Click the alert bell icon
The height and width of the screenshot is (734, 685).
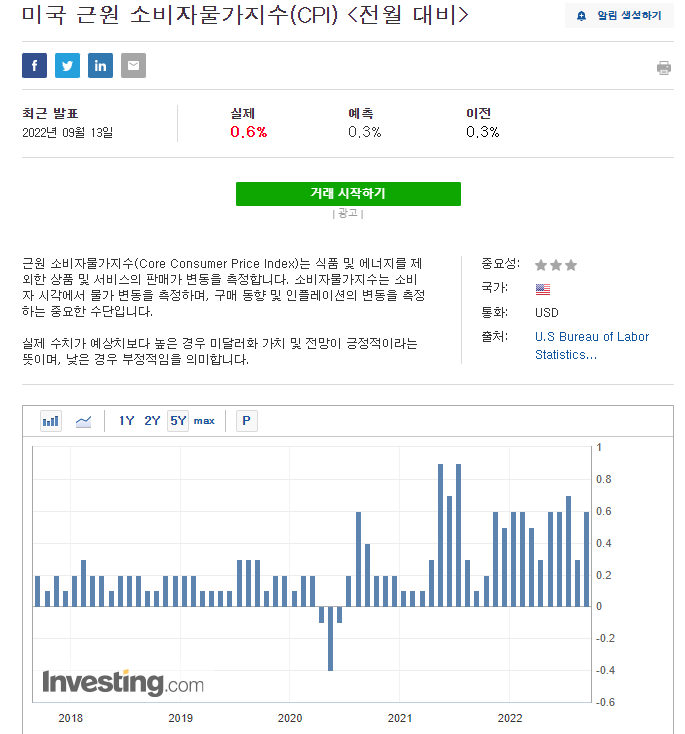point(581,16)
